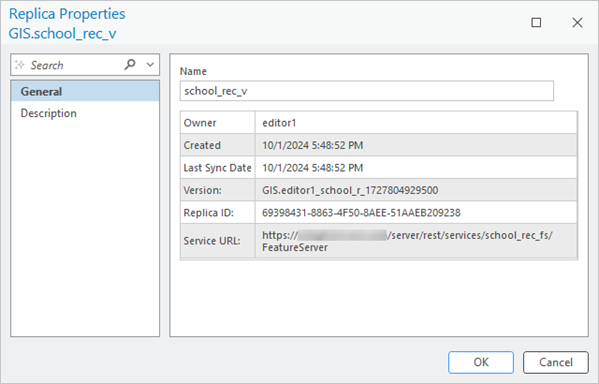Click the sparkle icon in Search box
This screenshot has width=599, height=384.
pyautogui.click(x=19, y=65)
